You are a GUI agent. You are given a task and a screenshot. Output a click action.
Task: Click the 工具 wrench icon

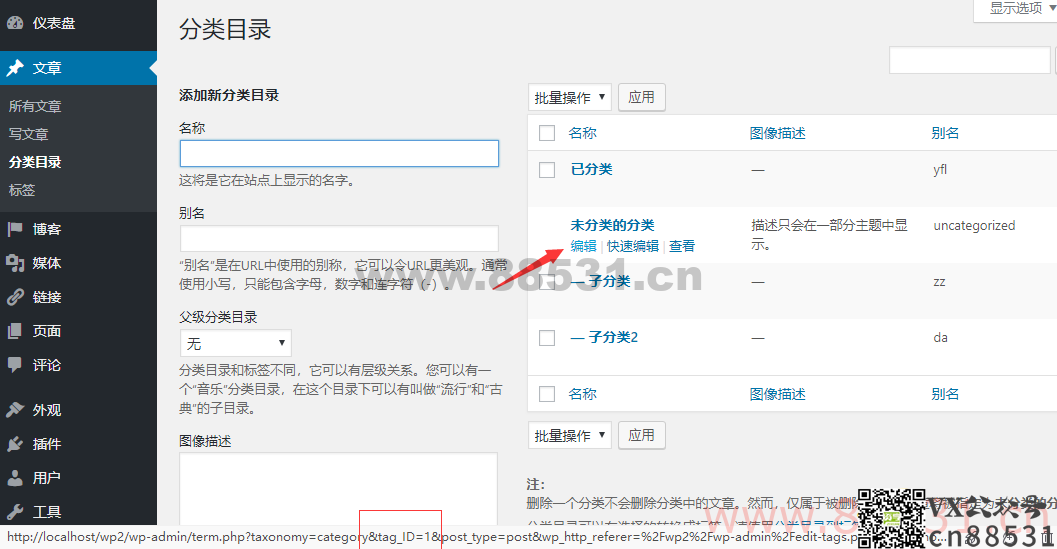click(15, 511)
